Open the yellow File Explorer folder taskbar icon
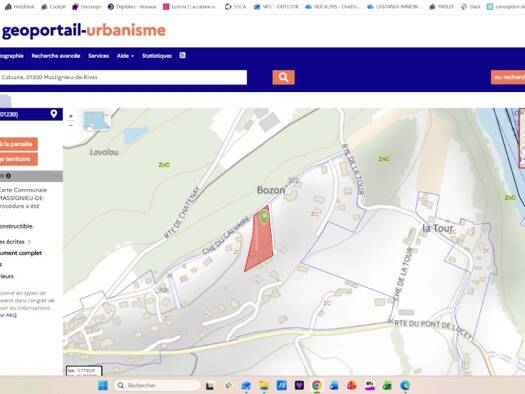This screenshot has height=394, width=525. [264, 385]
